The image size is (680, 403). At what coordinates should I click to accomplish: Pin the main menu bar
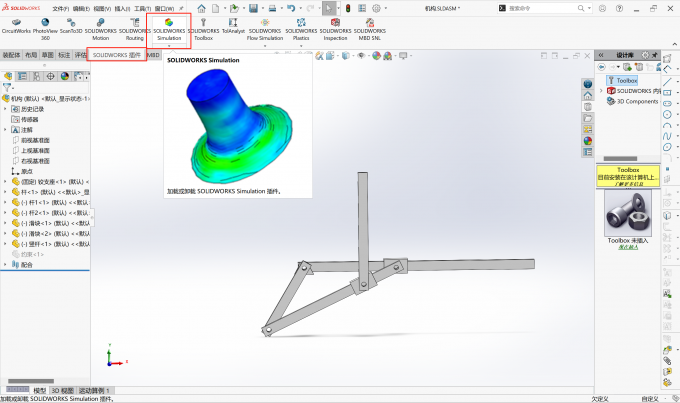pos(181,8)
